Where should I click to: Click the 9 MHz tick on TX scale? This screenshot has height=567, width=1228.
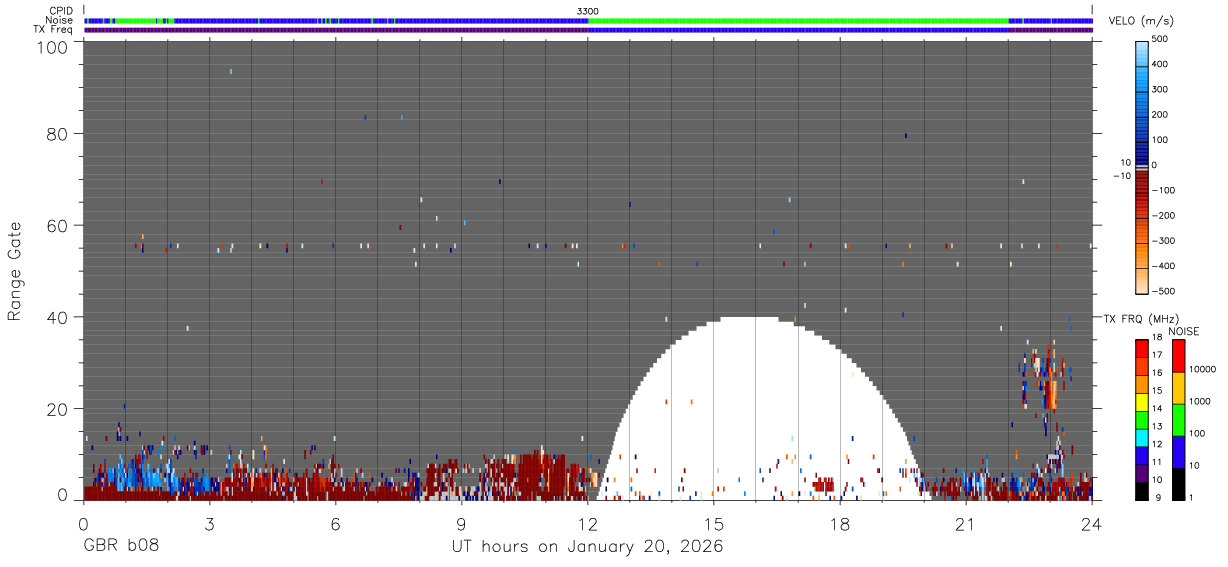coord(1156,498)
